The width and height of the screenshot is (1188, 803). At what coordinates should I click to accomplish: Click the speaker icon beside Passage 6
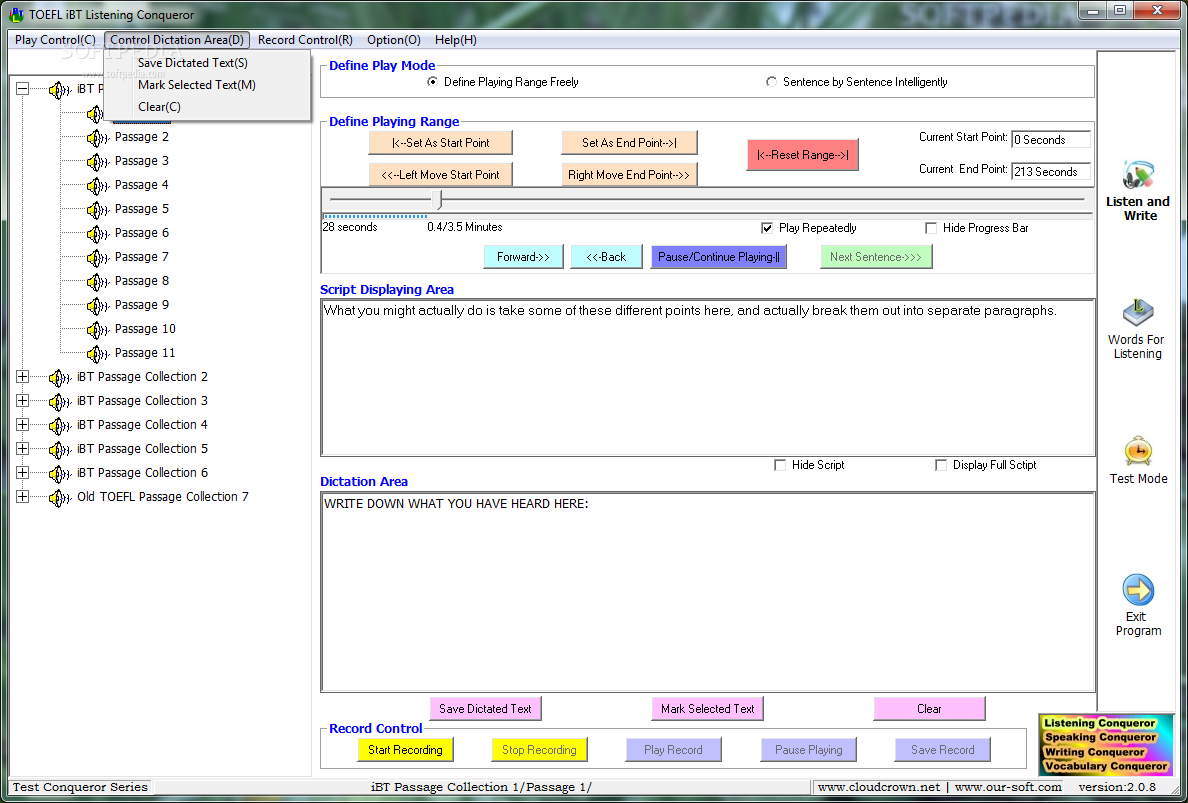point(98,233)
